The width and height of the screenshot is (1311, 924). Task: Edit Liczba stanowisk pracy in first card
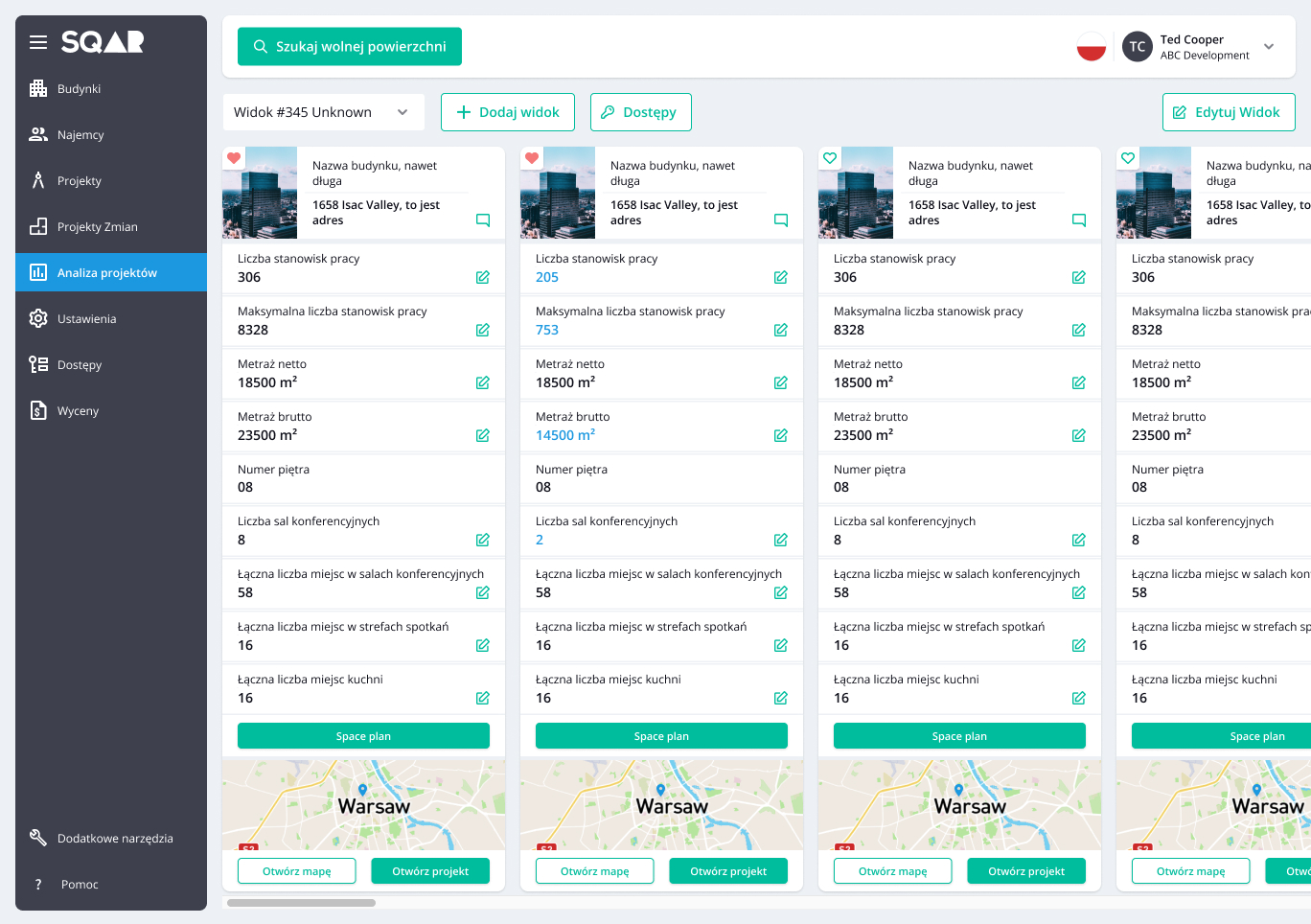[483, 277]
